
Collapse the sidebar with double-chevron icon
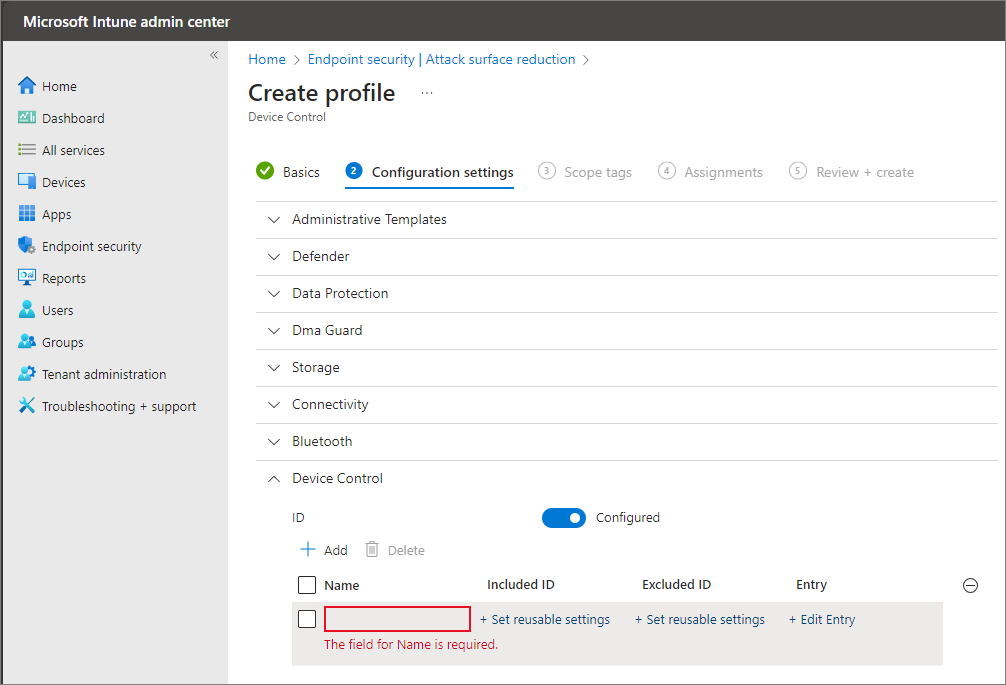[213, 55]
